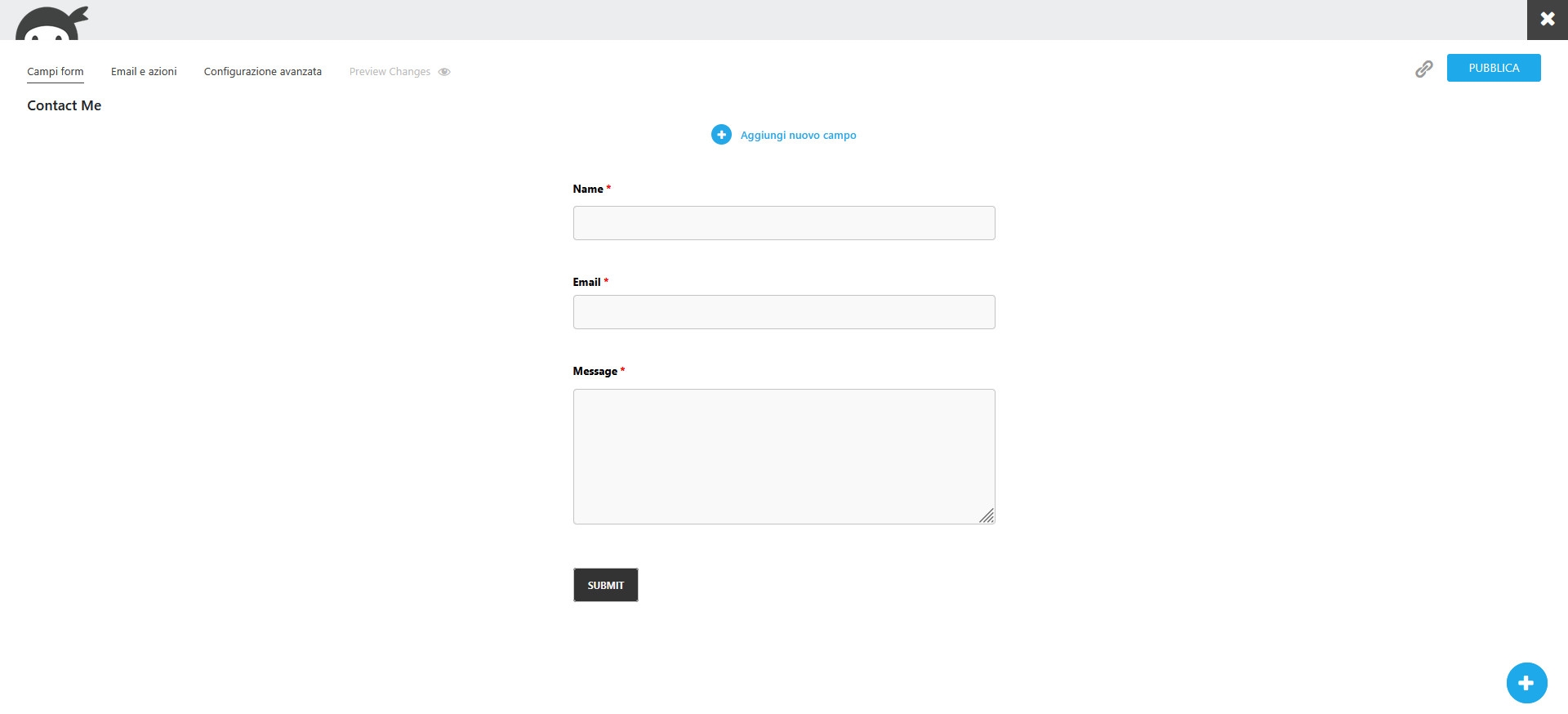Grab the Message textarea resize handle
The width and height of the screenshot is (1568, 714).
pyautogui.click(x=987, y=515)
